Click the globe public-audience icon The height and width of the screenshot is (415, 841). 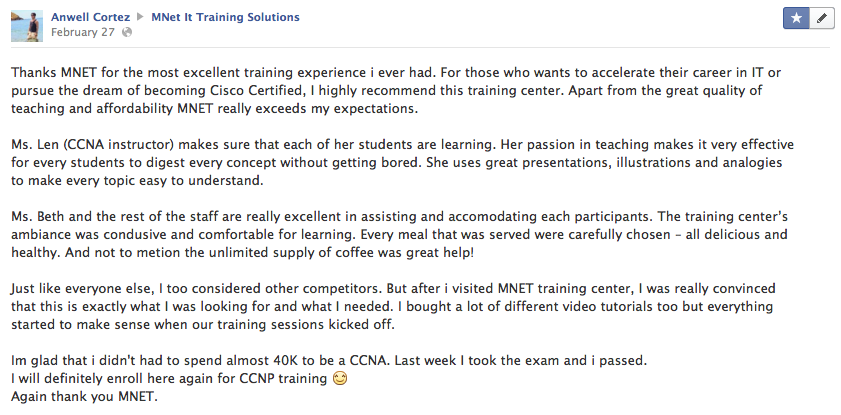pos(126,32)
